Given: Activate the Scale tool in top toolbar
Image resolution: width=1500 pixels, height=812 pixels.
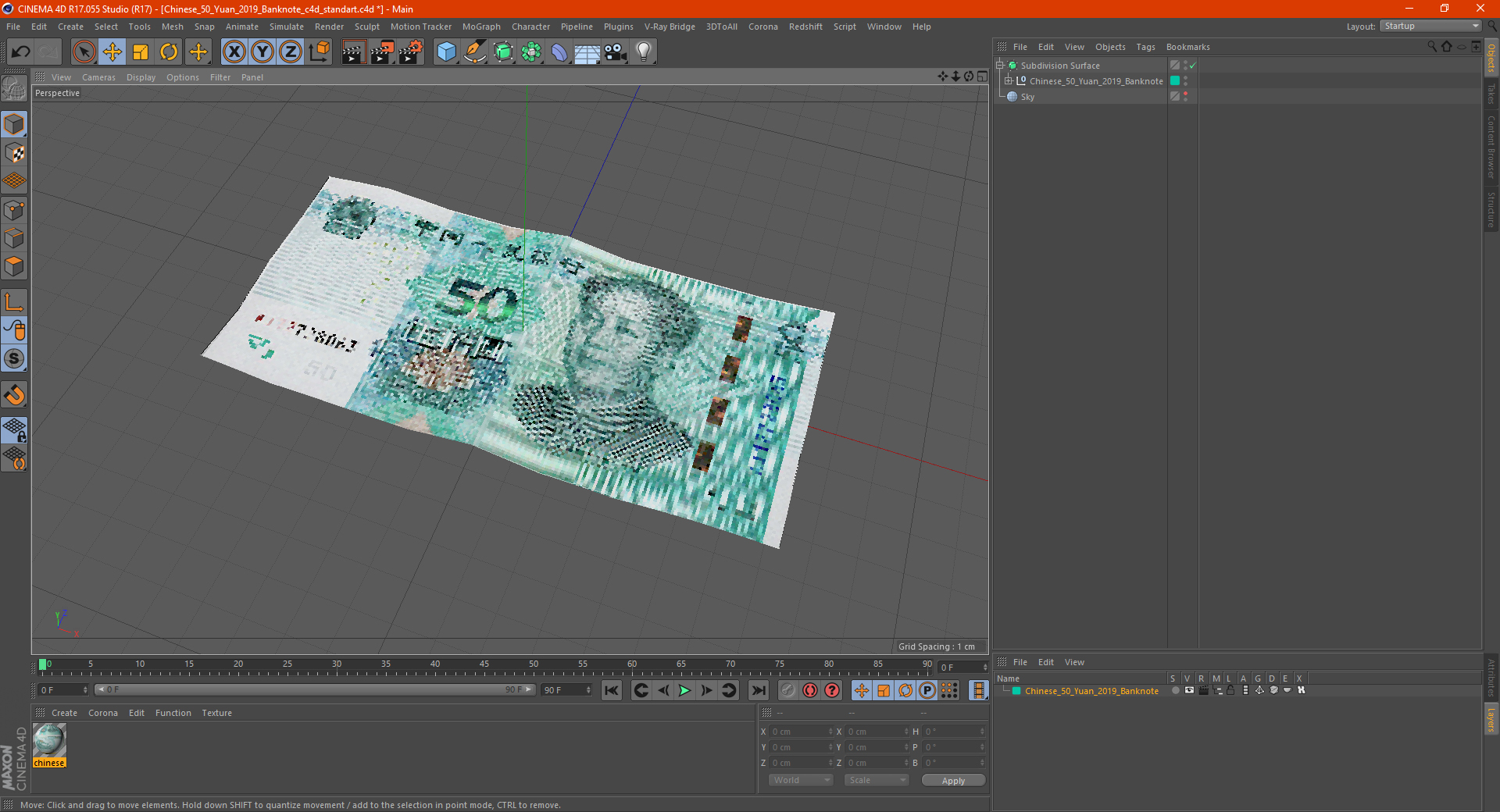Looking at the screenshot, I should (x=141, y=52).
